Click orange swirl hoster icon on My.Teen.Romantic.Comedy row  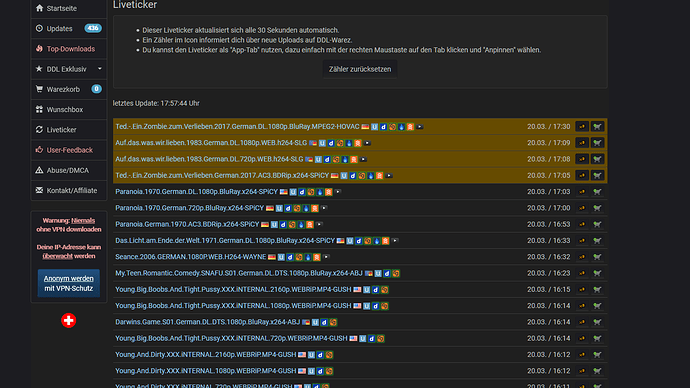[396, 273]
